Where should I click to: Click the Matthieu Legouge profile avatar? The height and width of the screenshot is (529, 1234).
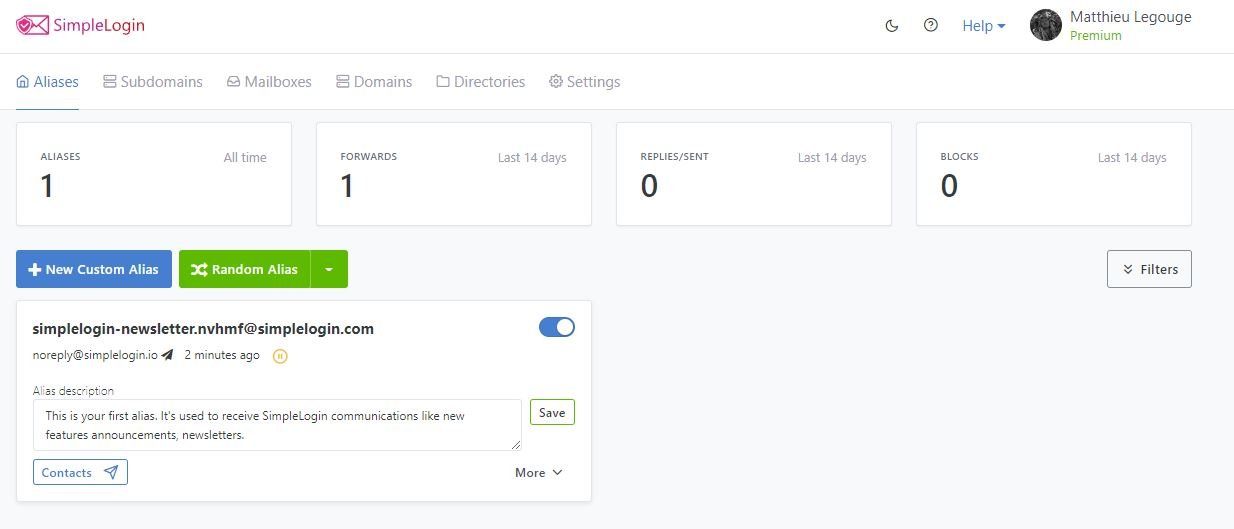1046,25
